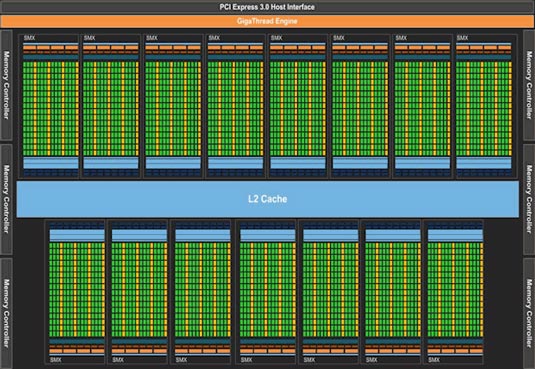Click the lower-right Memory Controller block

529,313
